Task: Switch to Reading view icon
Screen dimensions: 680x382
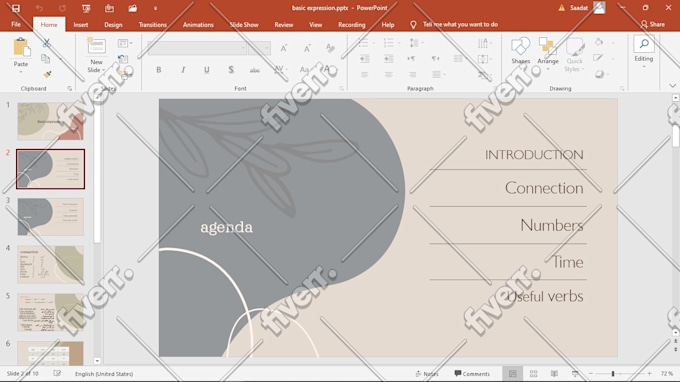Action: [x=554, y=373]
